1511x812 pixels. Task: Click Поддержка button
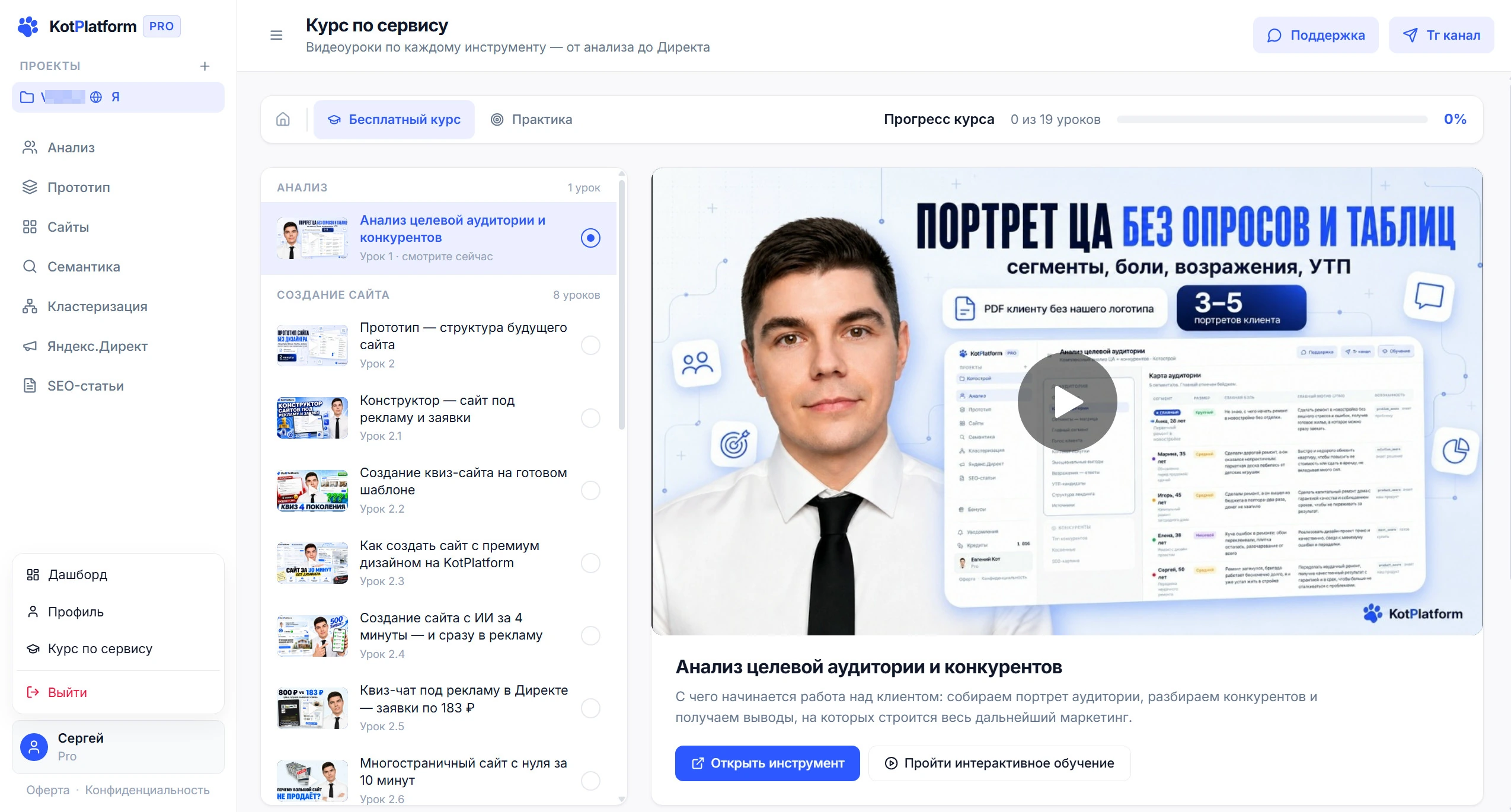(x=1315, y=35)
